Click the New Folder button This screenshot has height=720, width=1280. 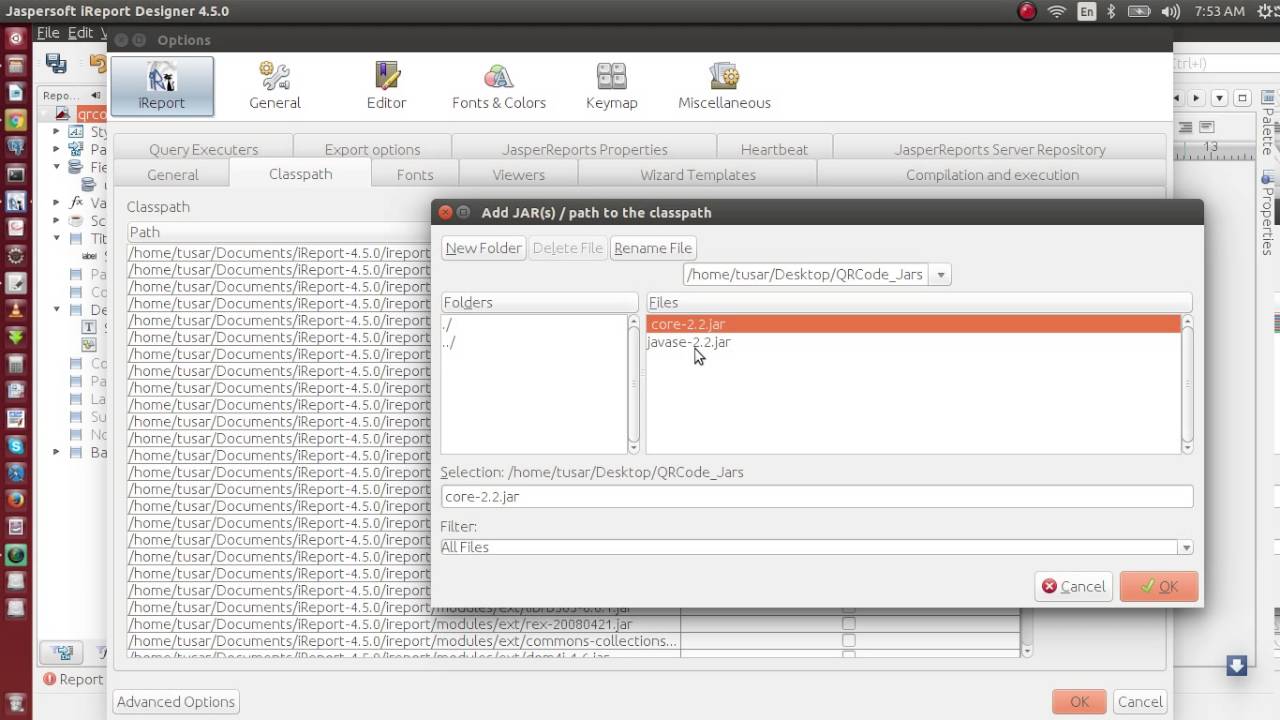coord(483,248)
